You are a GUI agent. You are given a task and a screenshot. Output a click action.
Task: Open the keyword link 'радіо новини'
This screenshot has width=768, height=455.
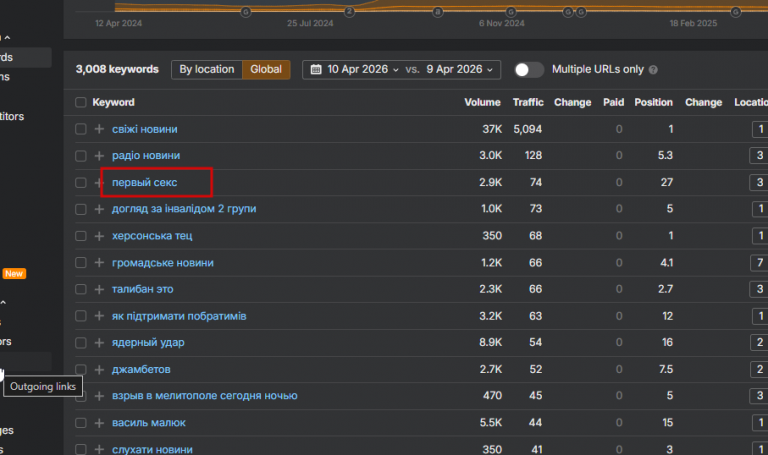point(146,156)
